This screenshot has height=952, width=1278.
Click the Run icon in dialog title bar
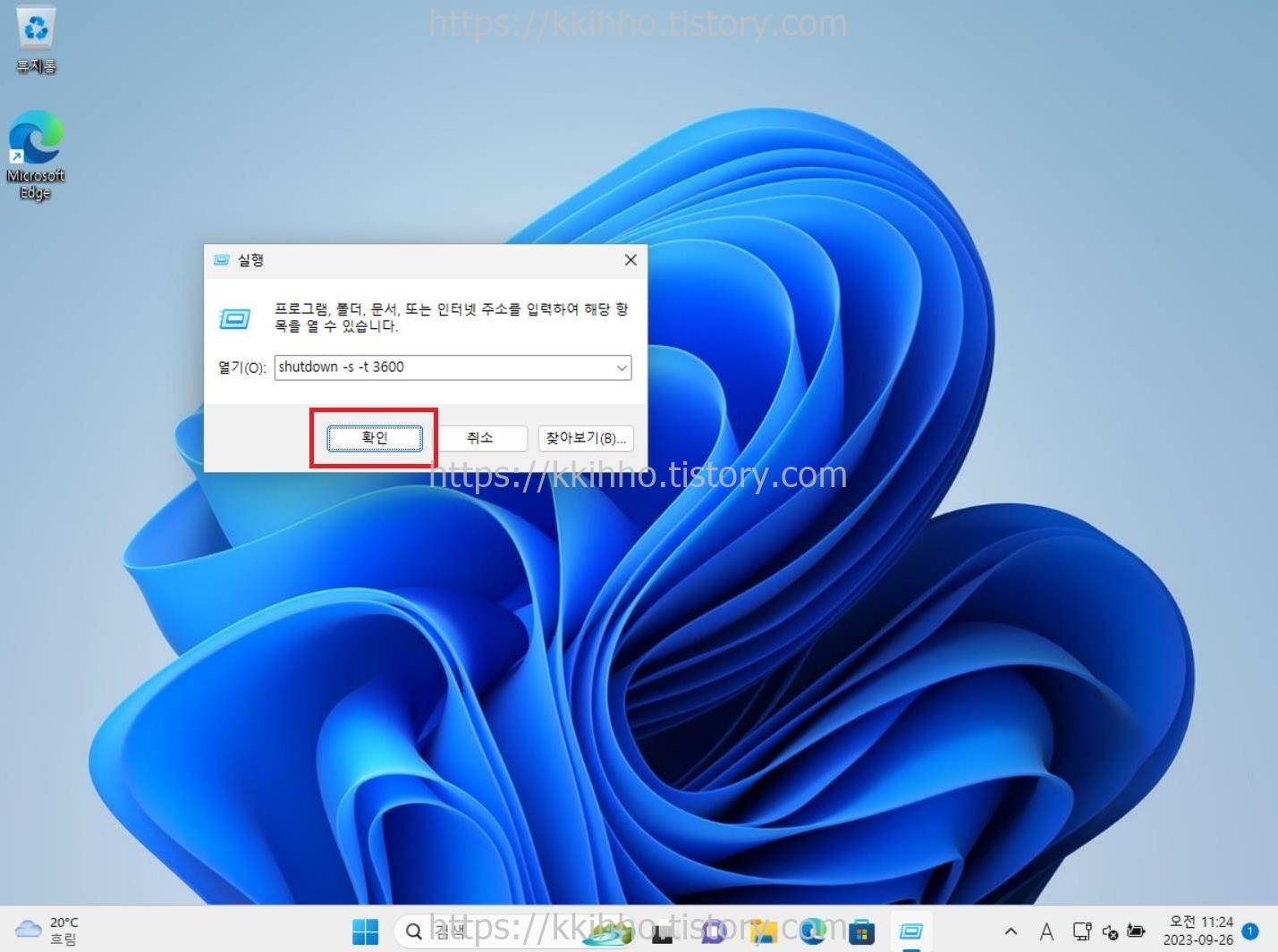(221, 260)
